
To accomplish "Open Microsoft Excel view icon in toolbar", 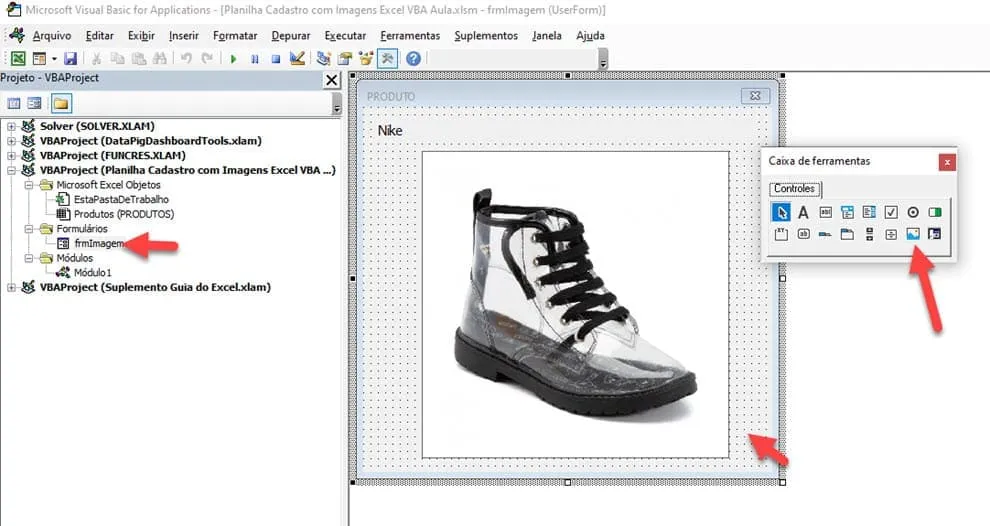I will (x=18, y=59).
